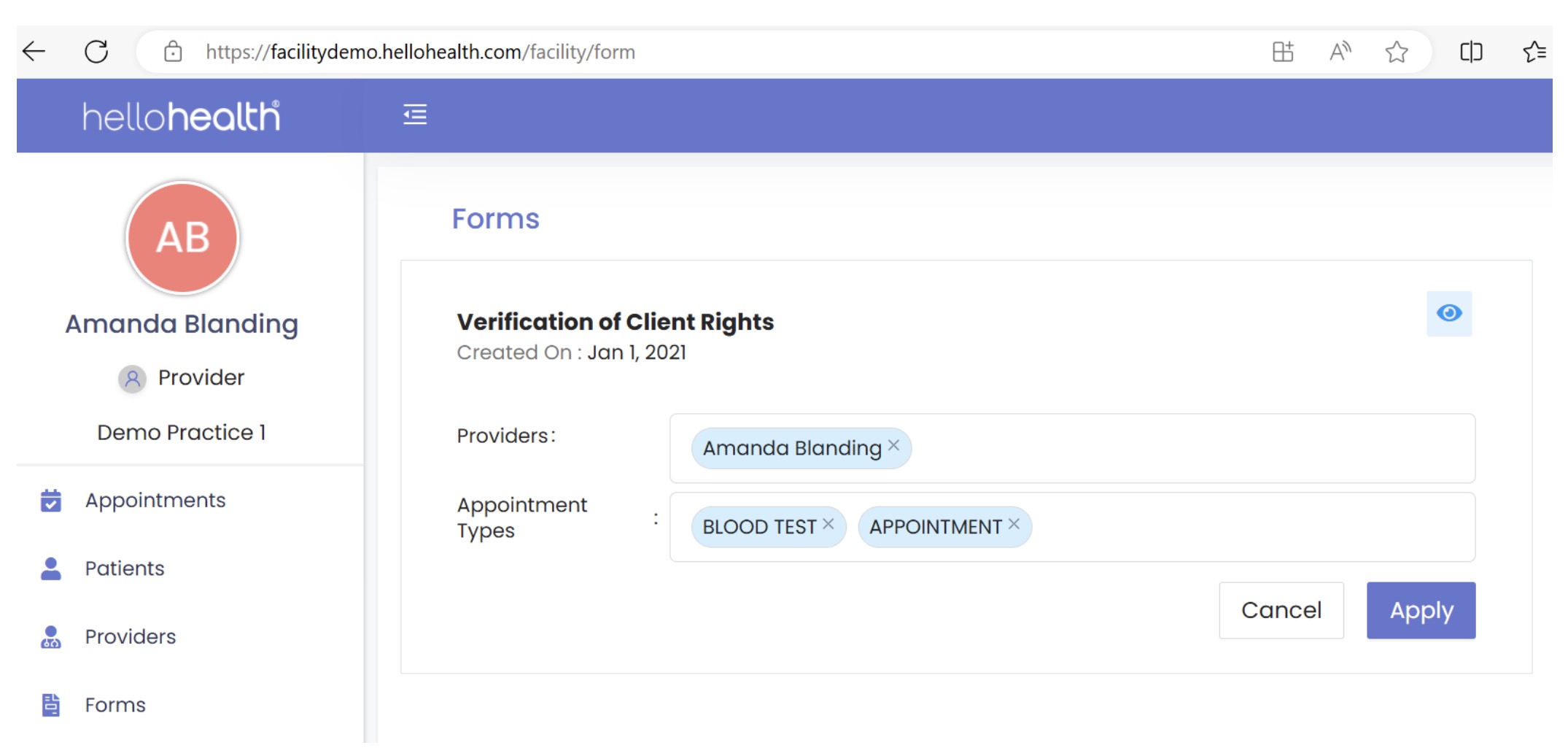The height and width of the screenshot is (756, 1568).
Task: Add page to favorites with star icon
Action: coord(1396,52)
